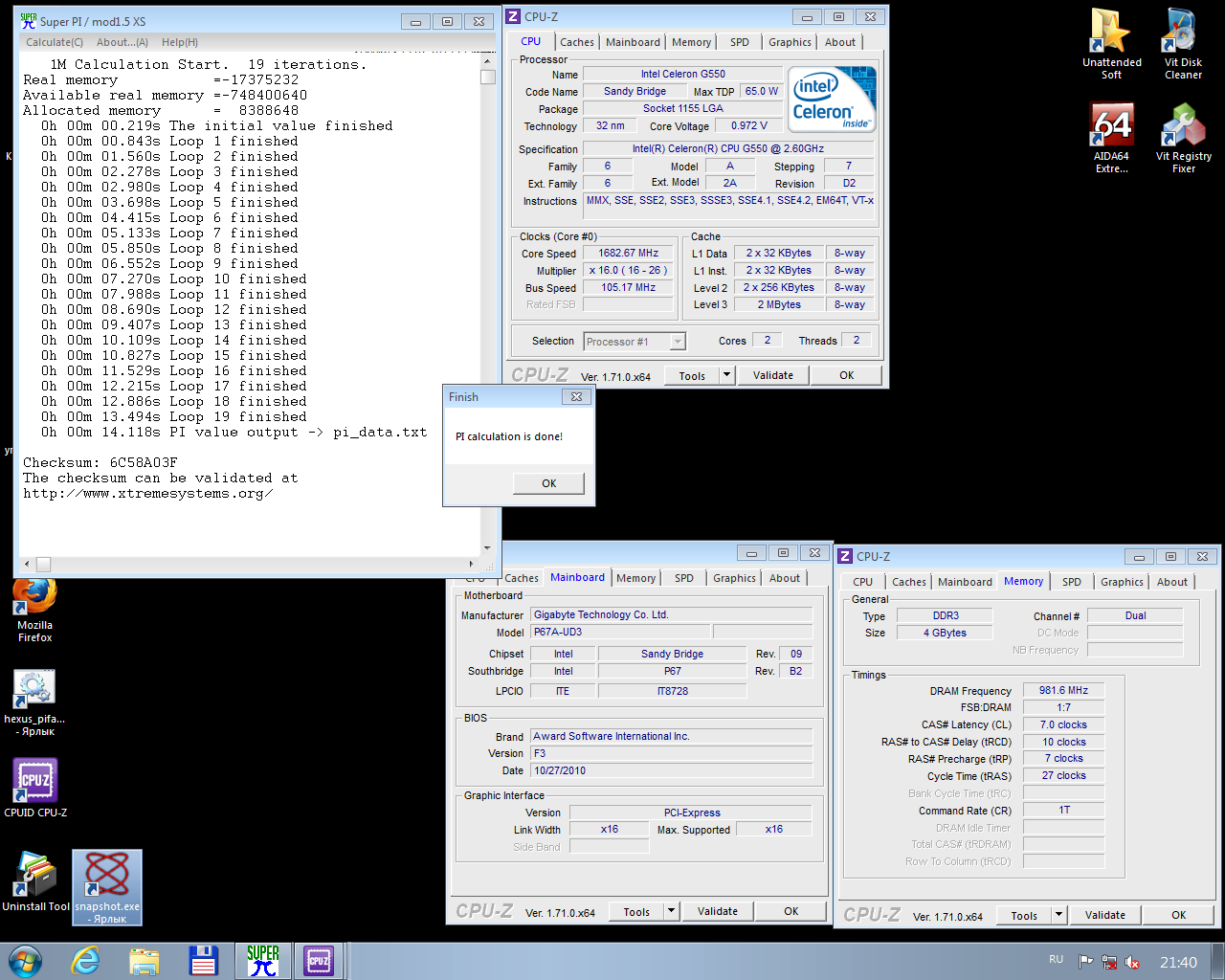Open Vit Disk Cleaner desktop icon

pyautogui.click(x=1183, y=43)
